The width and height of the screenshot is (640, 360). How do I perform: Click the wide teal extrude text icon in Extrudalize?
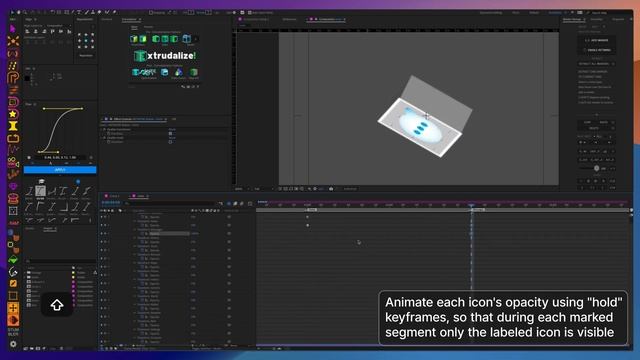tap(144, 72)
